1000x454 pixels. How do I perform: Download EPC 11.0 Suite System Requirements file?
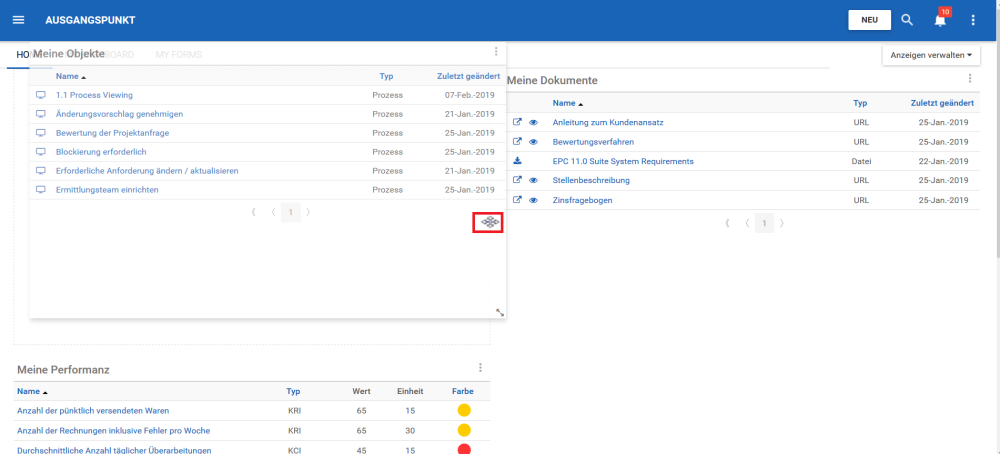[517, 161]
